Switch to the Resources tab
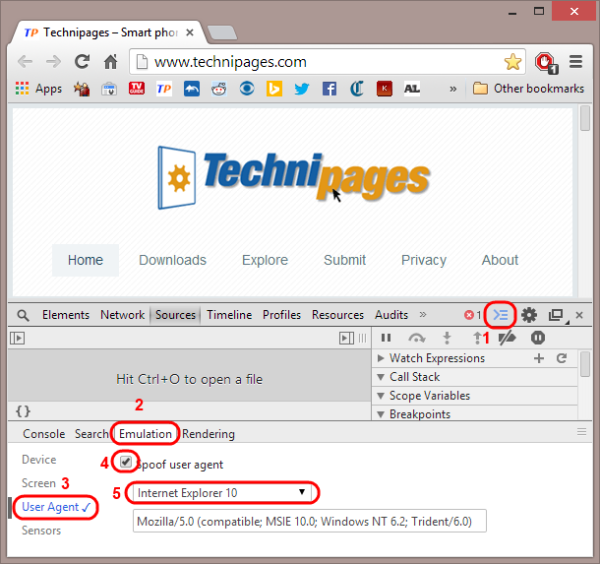 [x=338, y=315]
